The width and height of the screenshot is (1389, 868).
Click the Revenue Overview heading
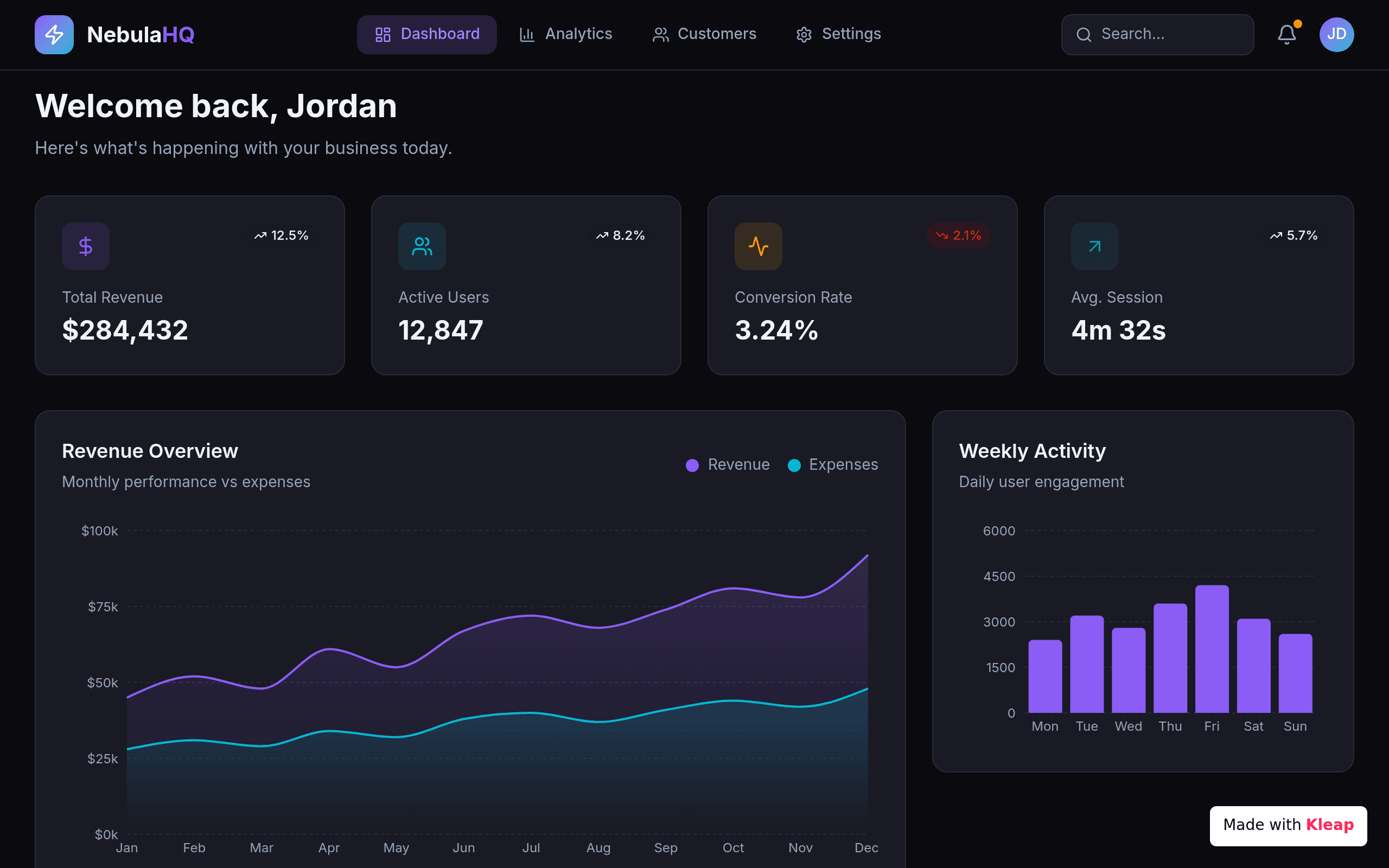[150, 451]
